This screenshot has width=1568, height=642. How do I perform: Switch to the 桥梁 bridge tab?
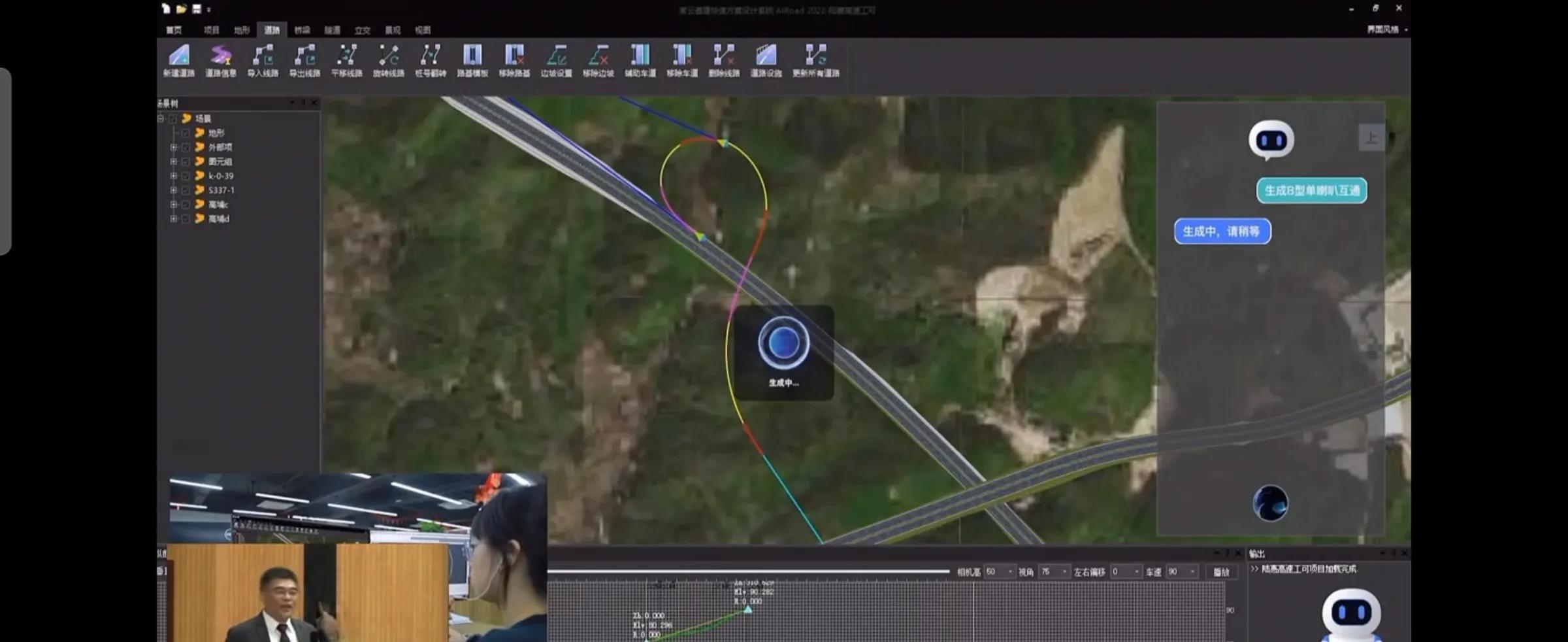tap(302, 30)
